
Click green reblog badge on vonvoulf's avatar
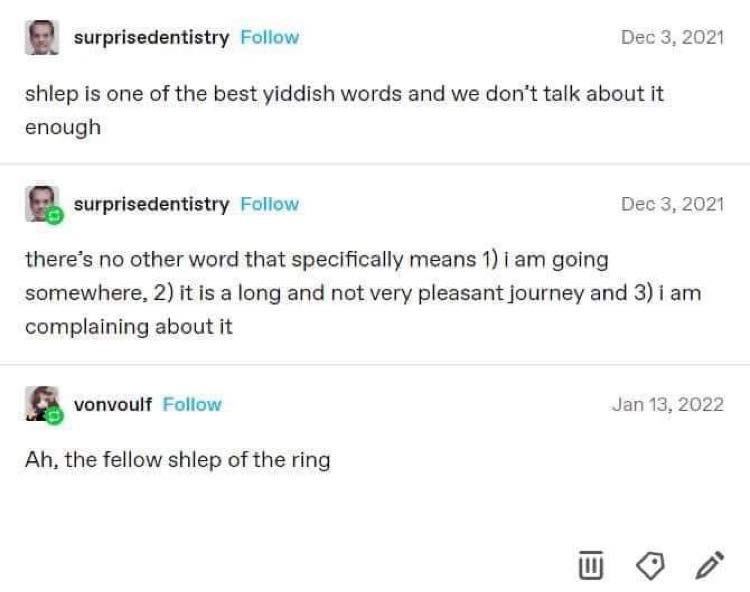coord(54,415)
